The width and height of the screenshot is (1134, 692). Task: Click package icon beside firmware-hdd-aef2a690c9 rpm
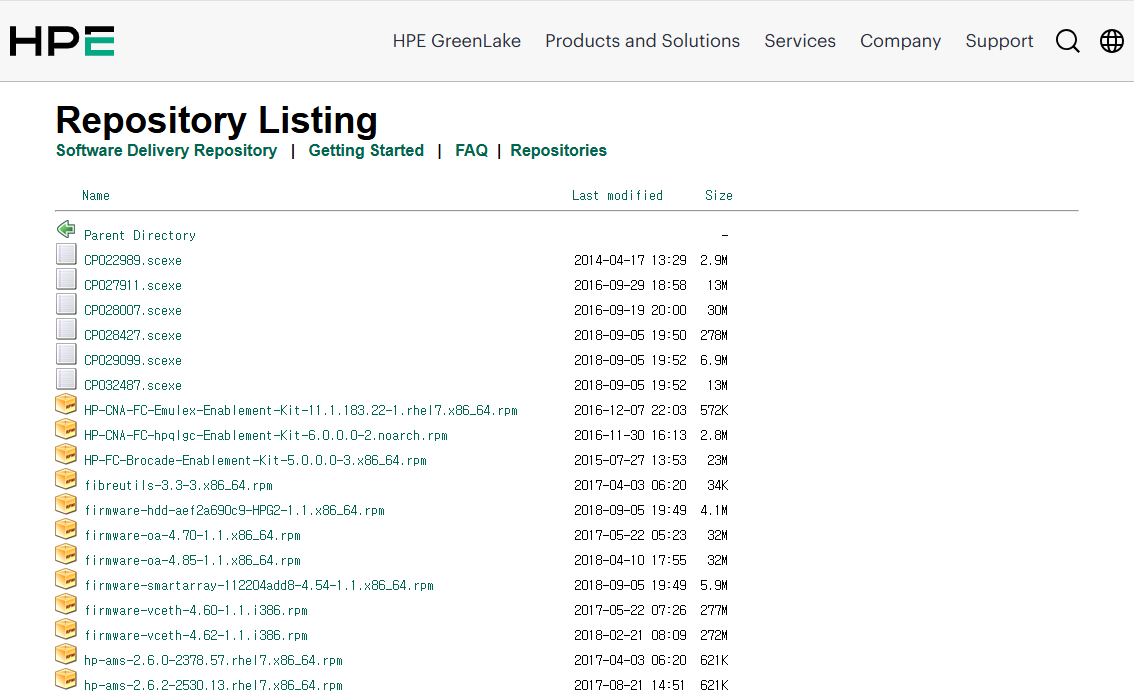66,504
